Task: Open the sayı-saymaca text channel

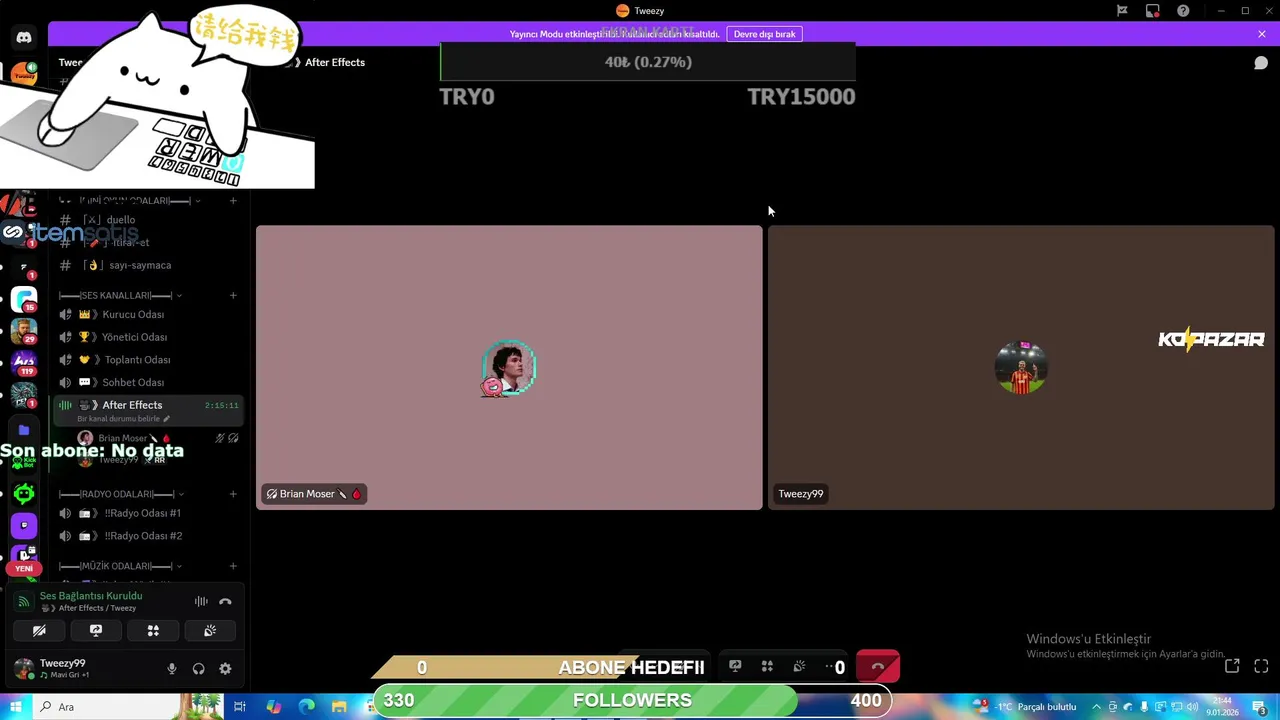Action: click(x=146, y=266)
